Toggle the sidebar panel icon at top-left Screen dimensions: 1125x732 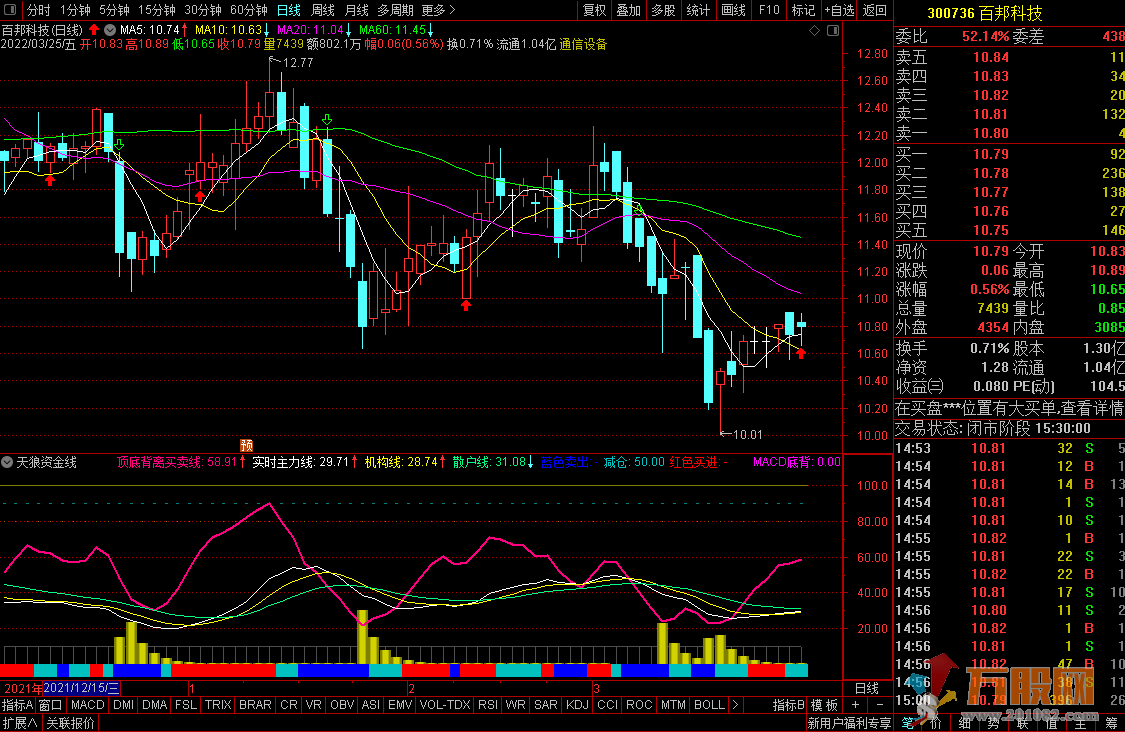(12, 10)
